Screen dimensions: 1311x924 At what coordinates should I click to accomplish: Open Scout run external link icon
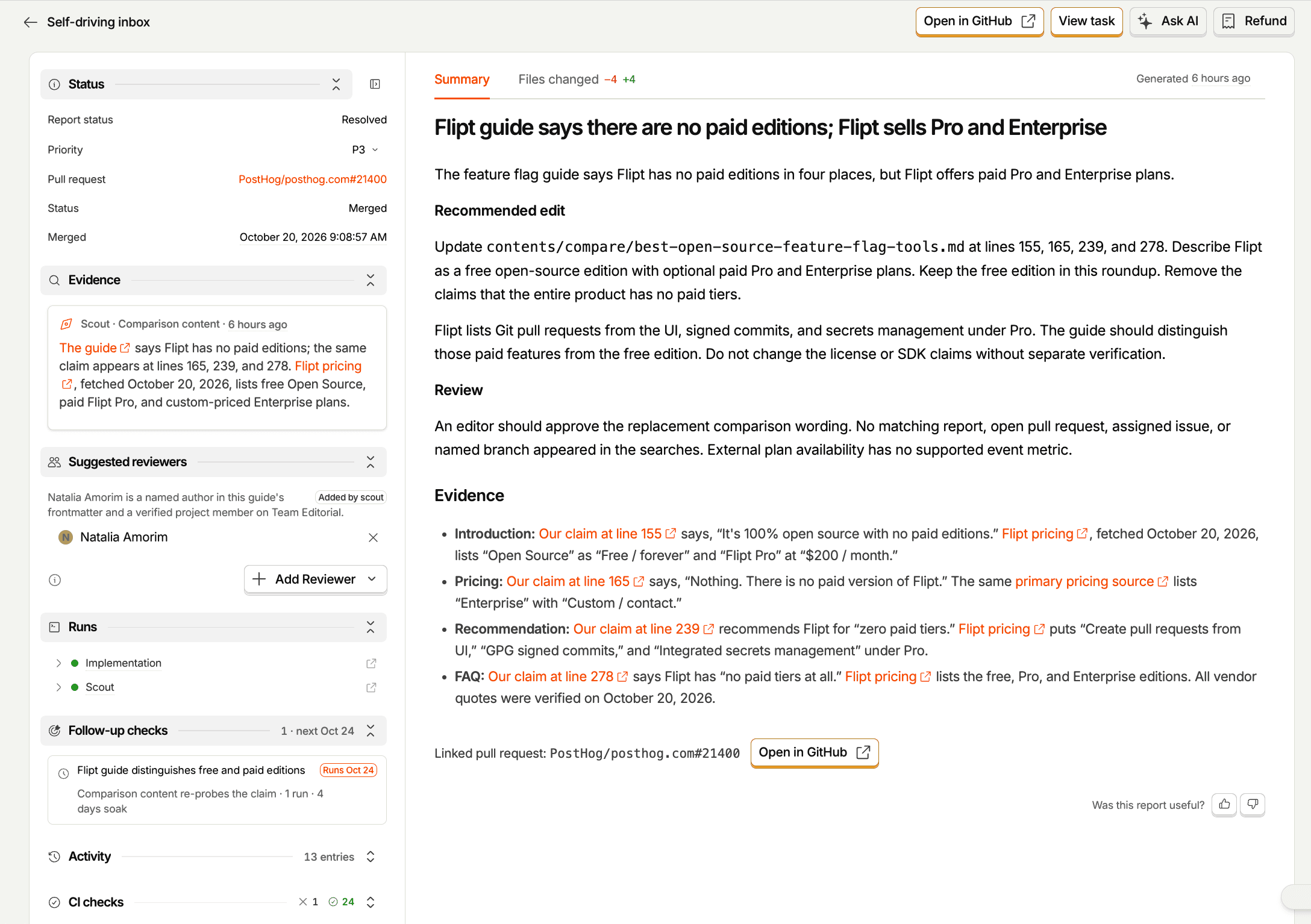click(371, 687)
